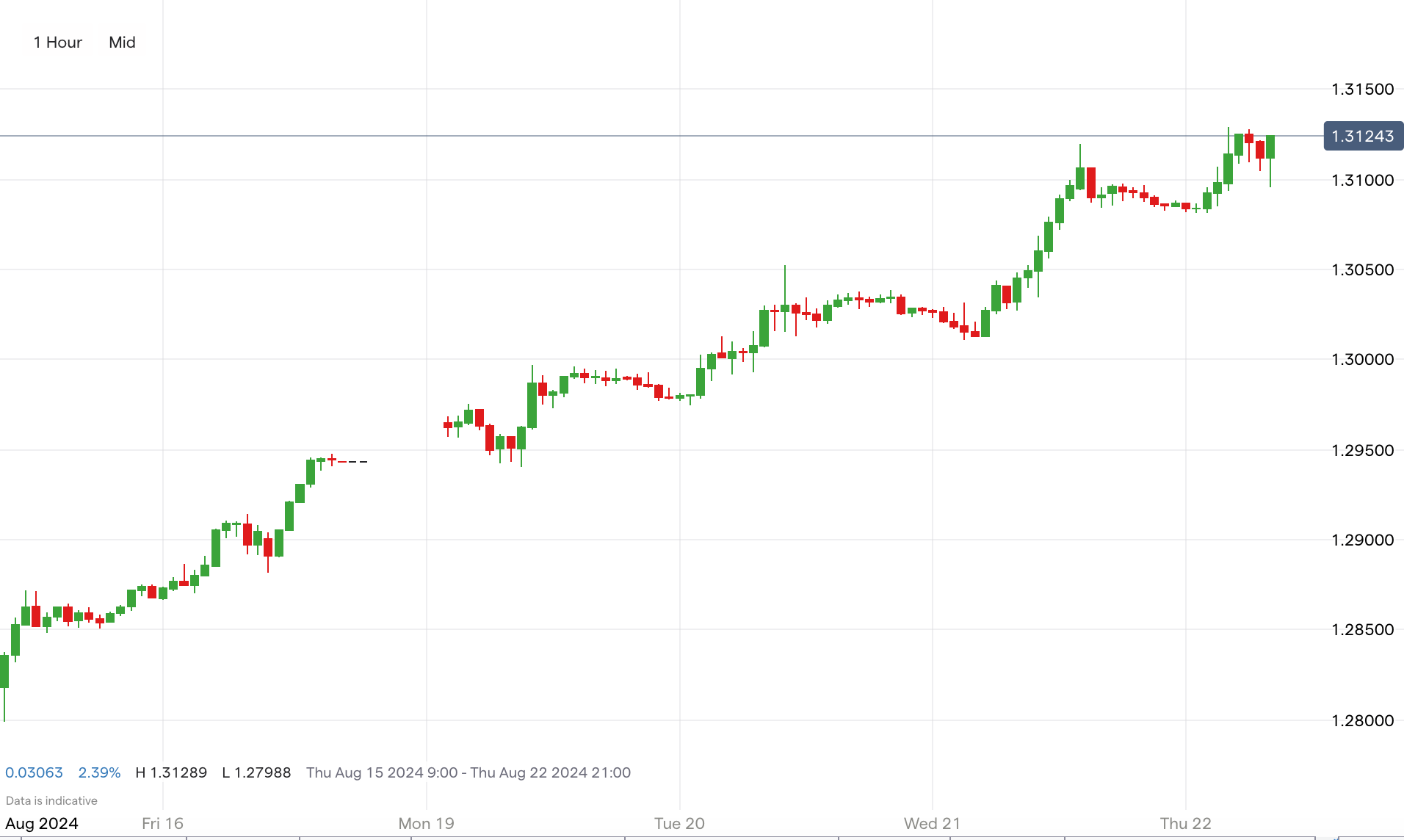The image size is (1404, 840).
Task: Click the 1.28000 price axis label
Action: coord(1362,720)
